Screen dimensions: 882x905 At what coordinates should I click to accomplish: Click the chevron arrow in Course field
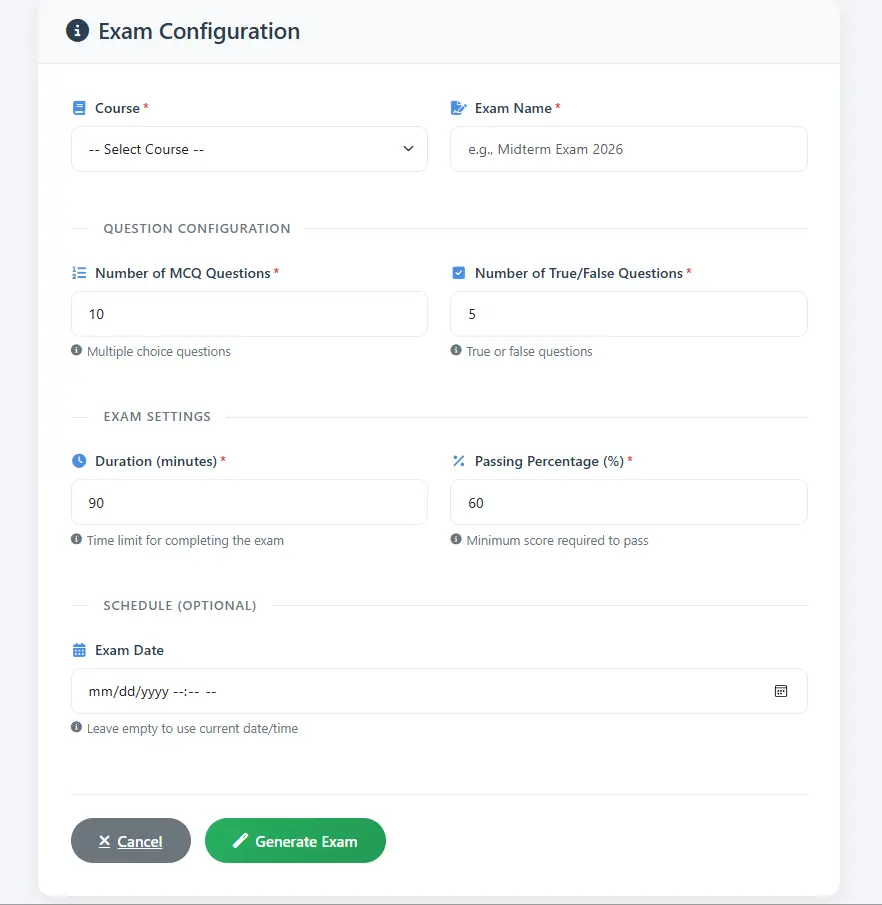[x=408, y=149]
